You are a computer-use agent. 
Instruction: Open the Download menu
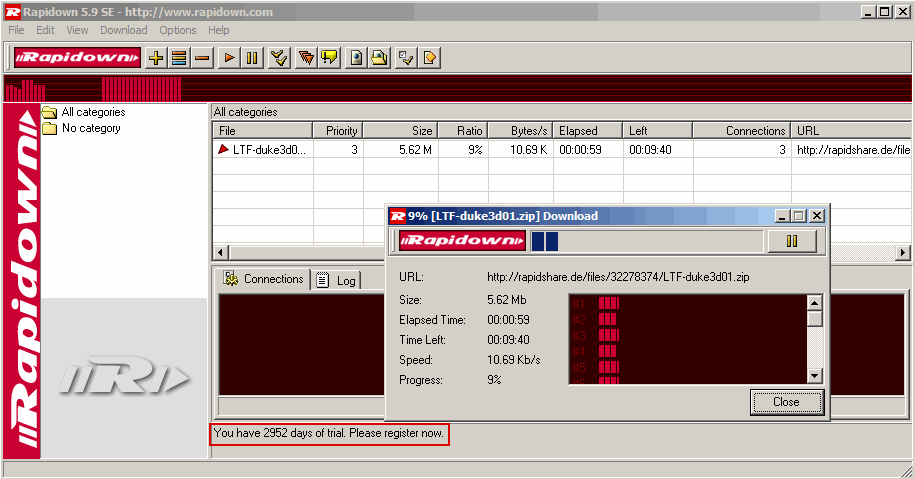pyautogui.click(x=124, y=30)
